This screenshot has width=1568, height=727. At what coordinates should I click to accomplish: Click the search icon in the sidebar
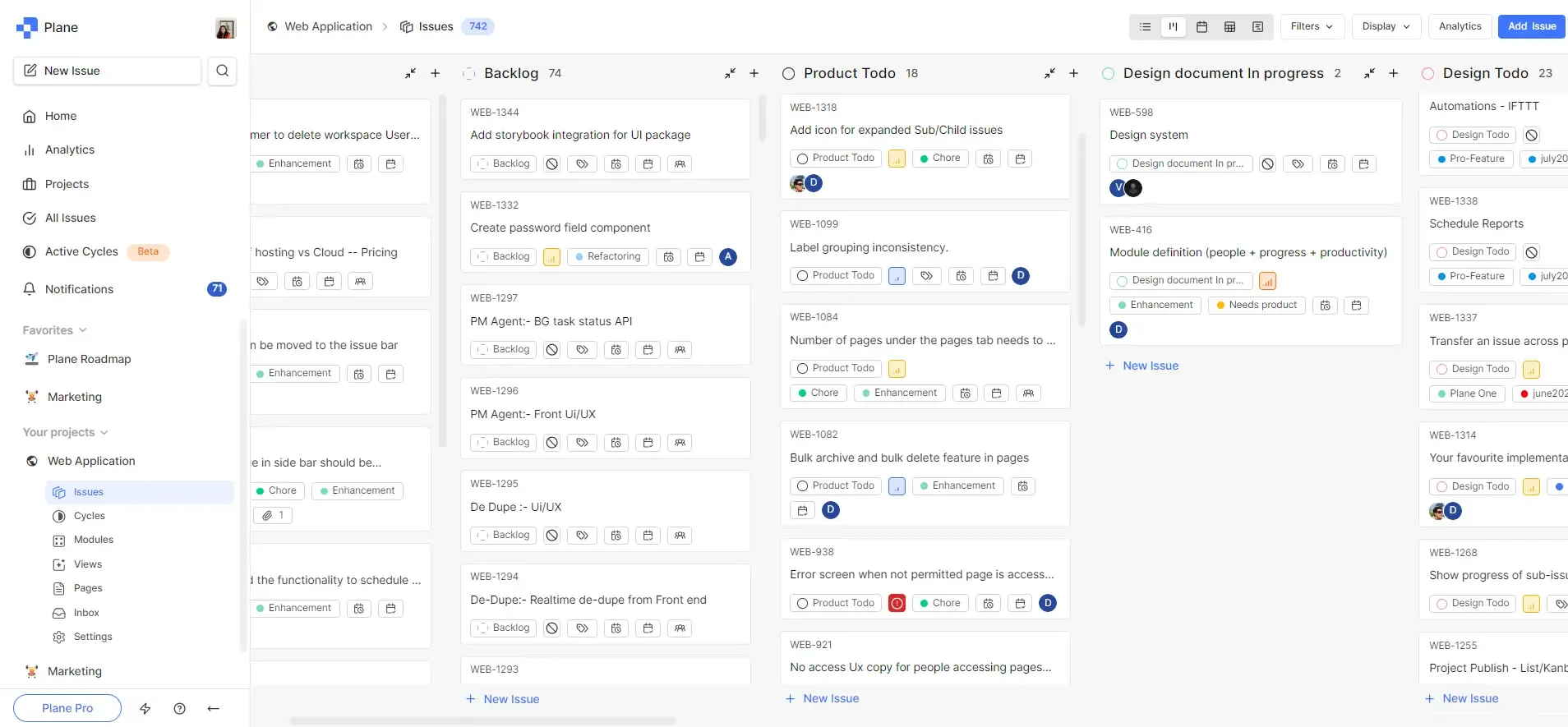point(222,71)
